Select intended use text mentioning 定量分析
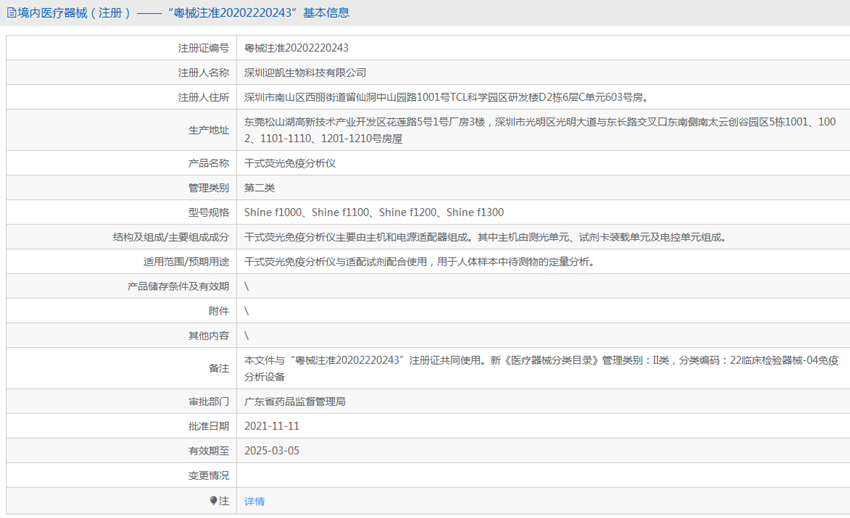The height and width of the screenshot is (518, 850). pyautogui.click(x=419, y=262)
